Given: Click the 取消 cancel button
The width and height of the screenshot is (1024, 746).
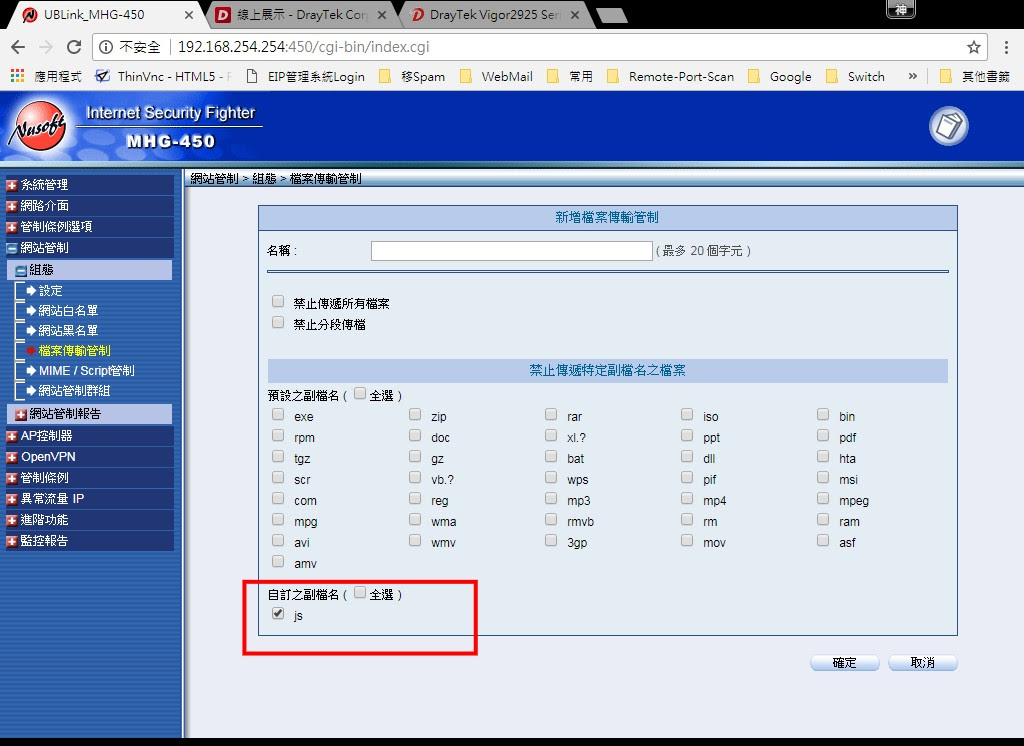Looking at the screenshot, I should pyautogui.click(x=923, y=663).
